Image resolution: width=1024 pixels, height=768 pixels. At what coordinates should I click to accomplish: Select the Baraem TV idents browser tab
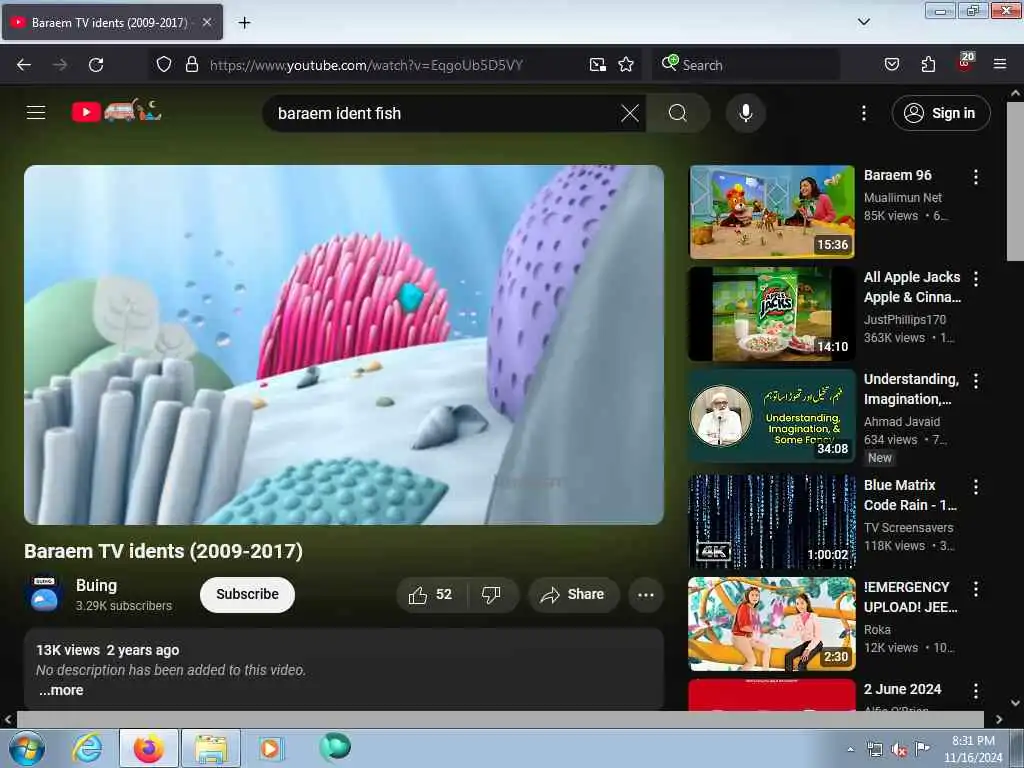pos(112,22)
